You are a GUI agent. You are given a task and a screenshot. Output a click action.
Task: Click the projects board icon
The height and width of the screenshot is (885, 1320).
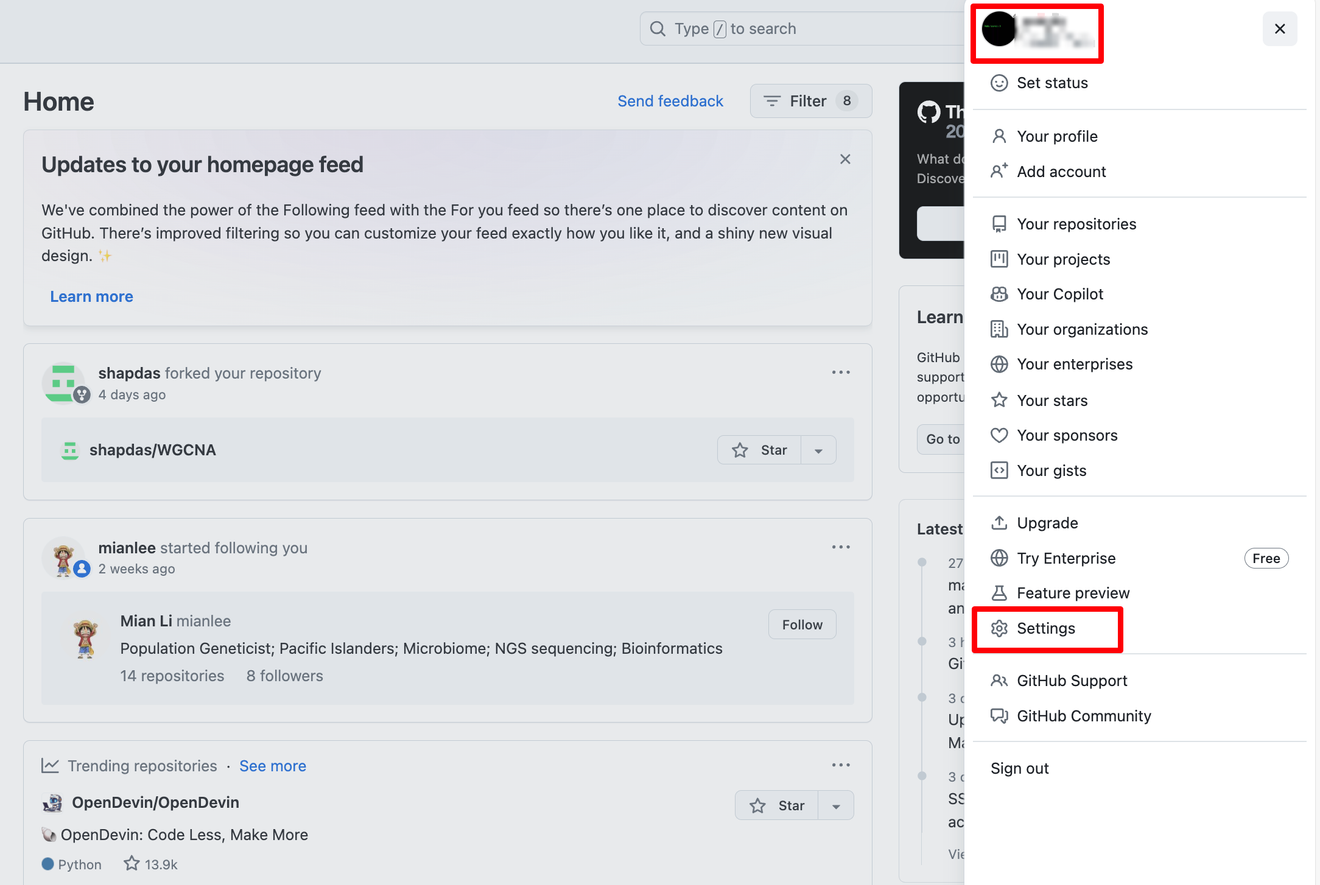tap(999, 259)
